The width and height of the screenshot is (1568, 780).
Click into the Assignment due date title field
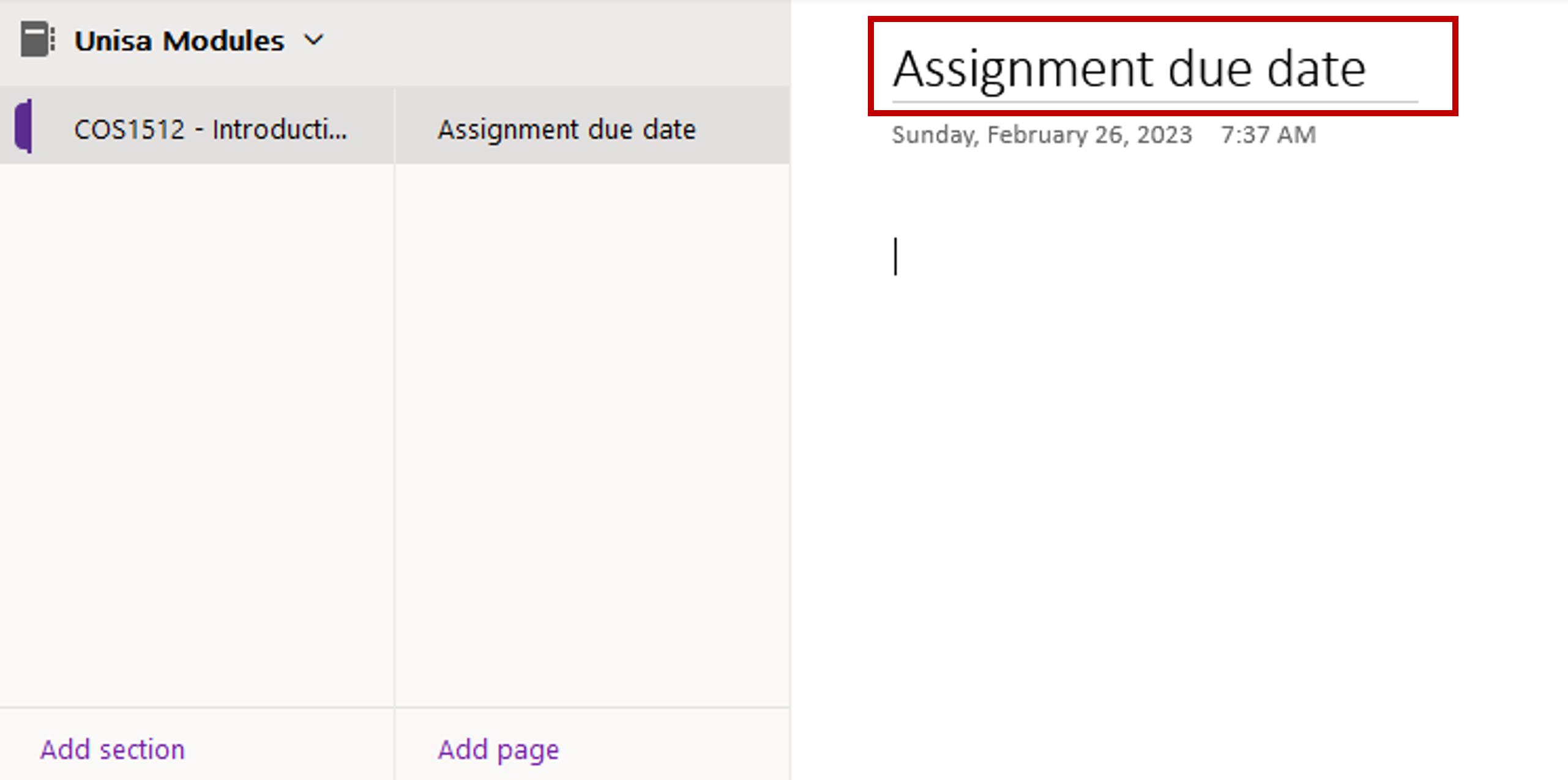[x=1129, y=69]
